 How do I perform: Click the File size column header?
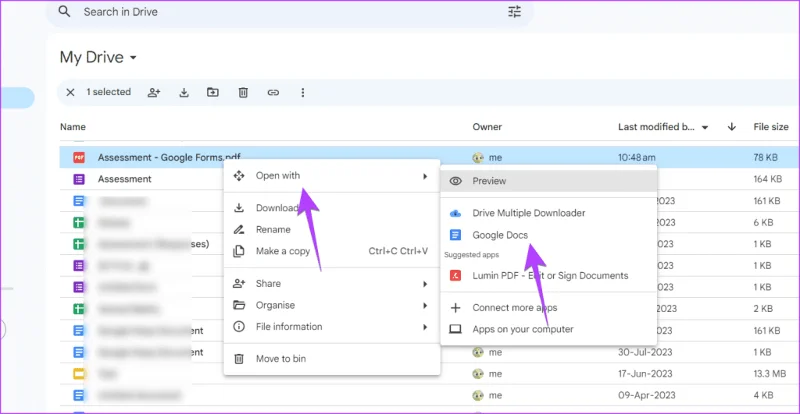tap(771, 127)
